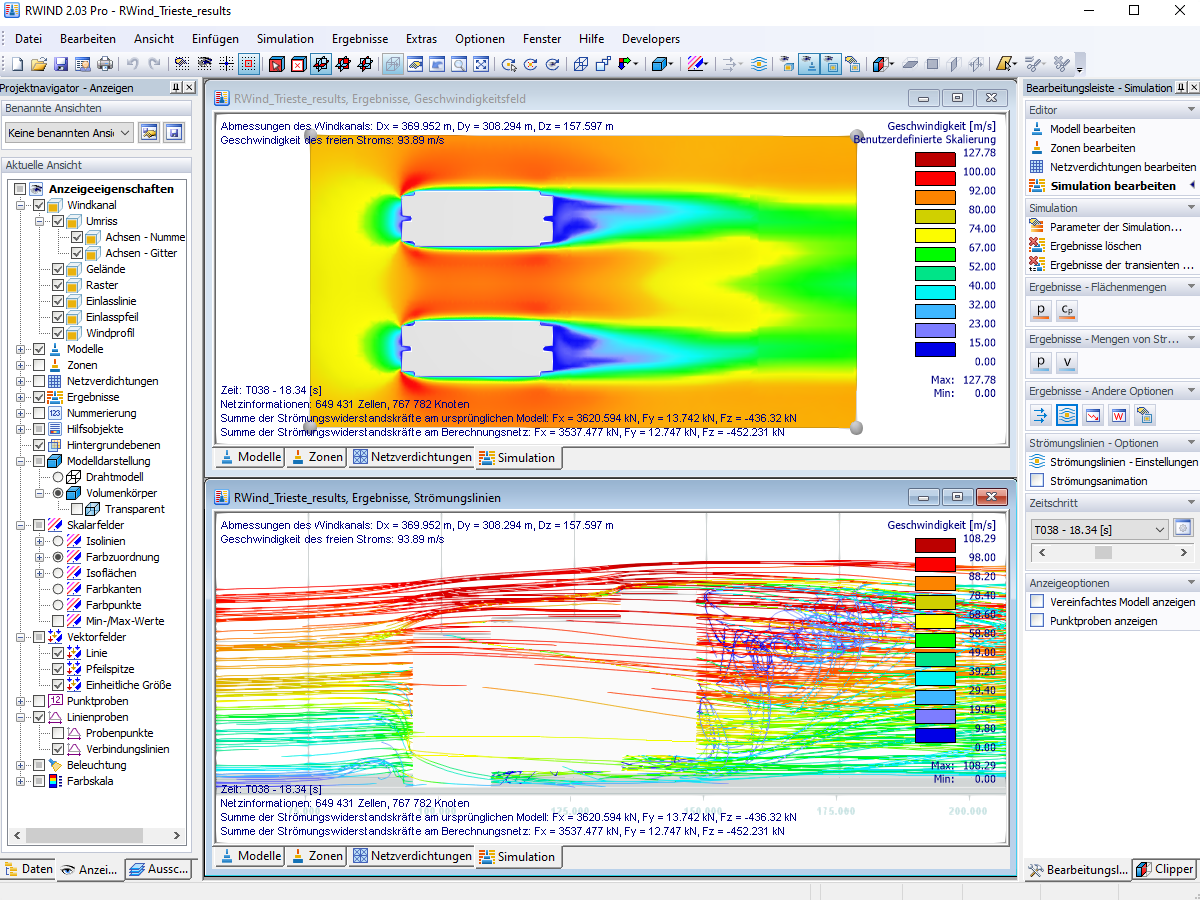Collapse the Vektorfelder tree node
Screen dimensions: 1200x900
pyautogui.click(x=22, y=637)
